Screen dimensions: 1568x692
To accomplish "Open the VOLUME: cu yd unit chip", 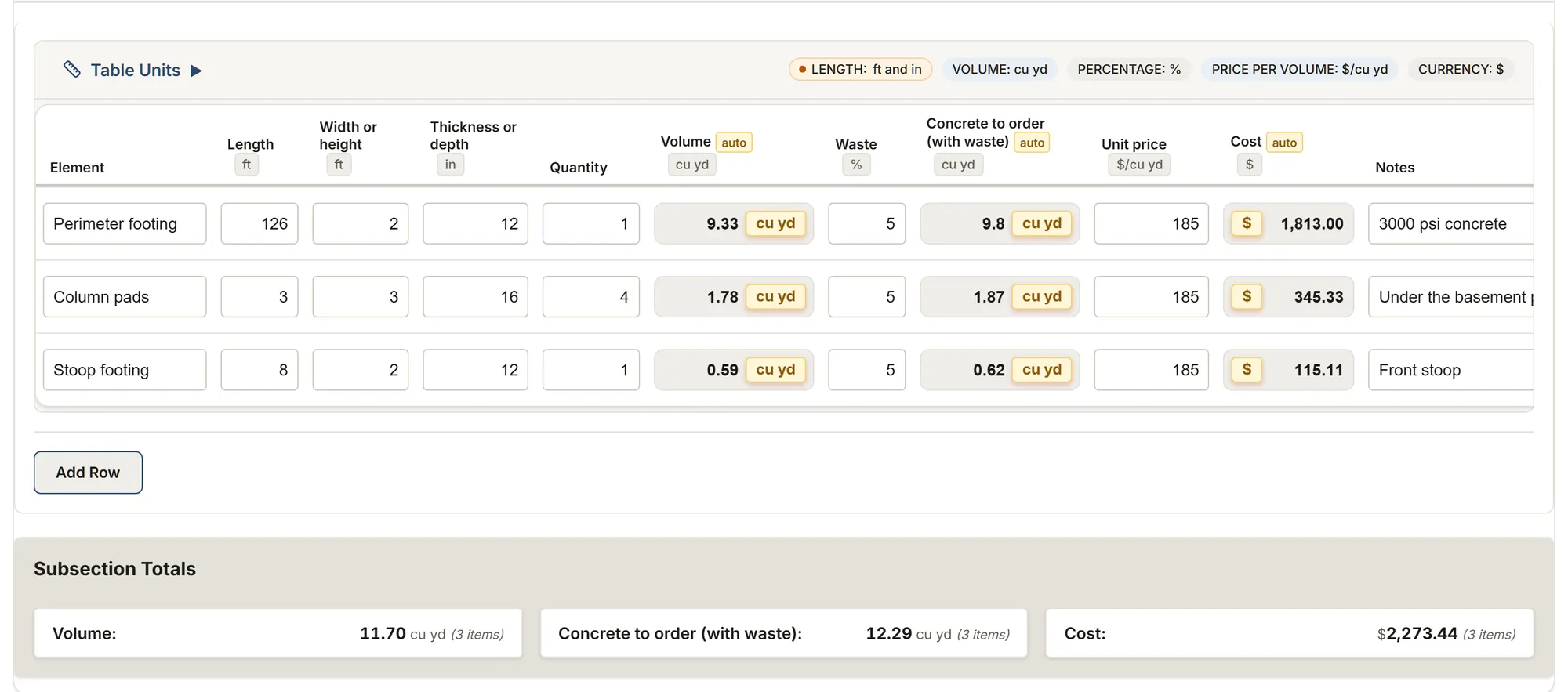I will pyautogui.click(x=1000, y=69).
